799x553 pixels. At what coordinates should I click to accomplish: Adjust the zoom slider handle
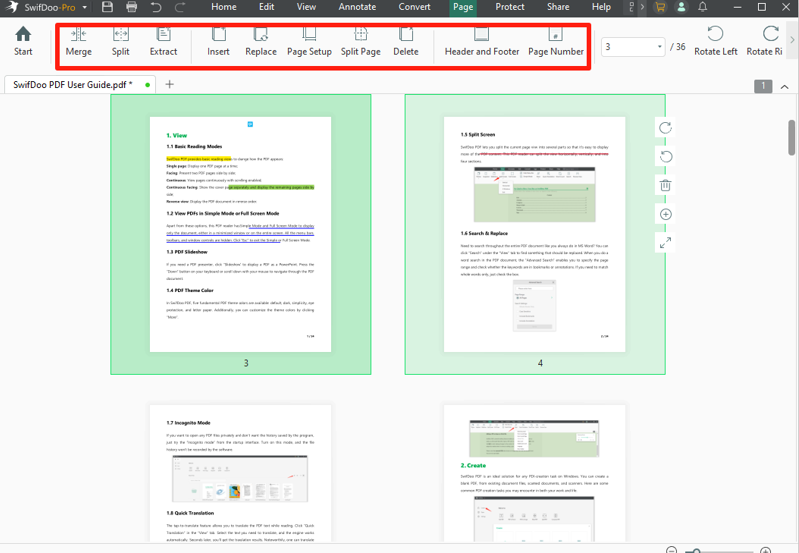(696, 551)
